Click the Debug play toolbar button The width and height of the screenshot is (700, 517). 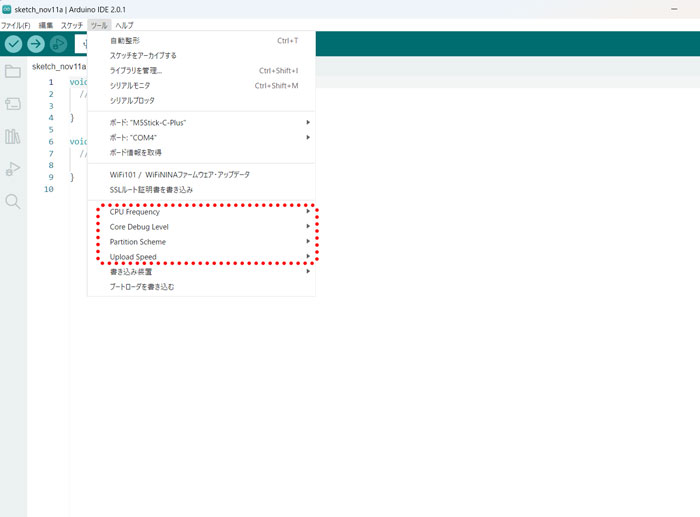tap(58, 44)
